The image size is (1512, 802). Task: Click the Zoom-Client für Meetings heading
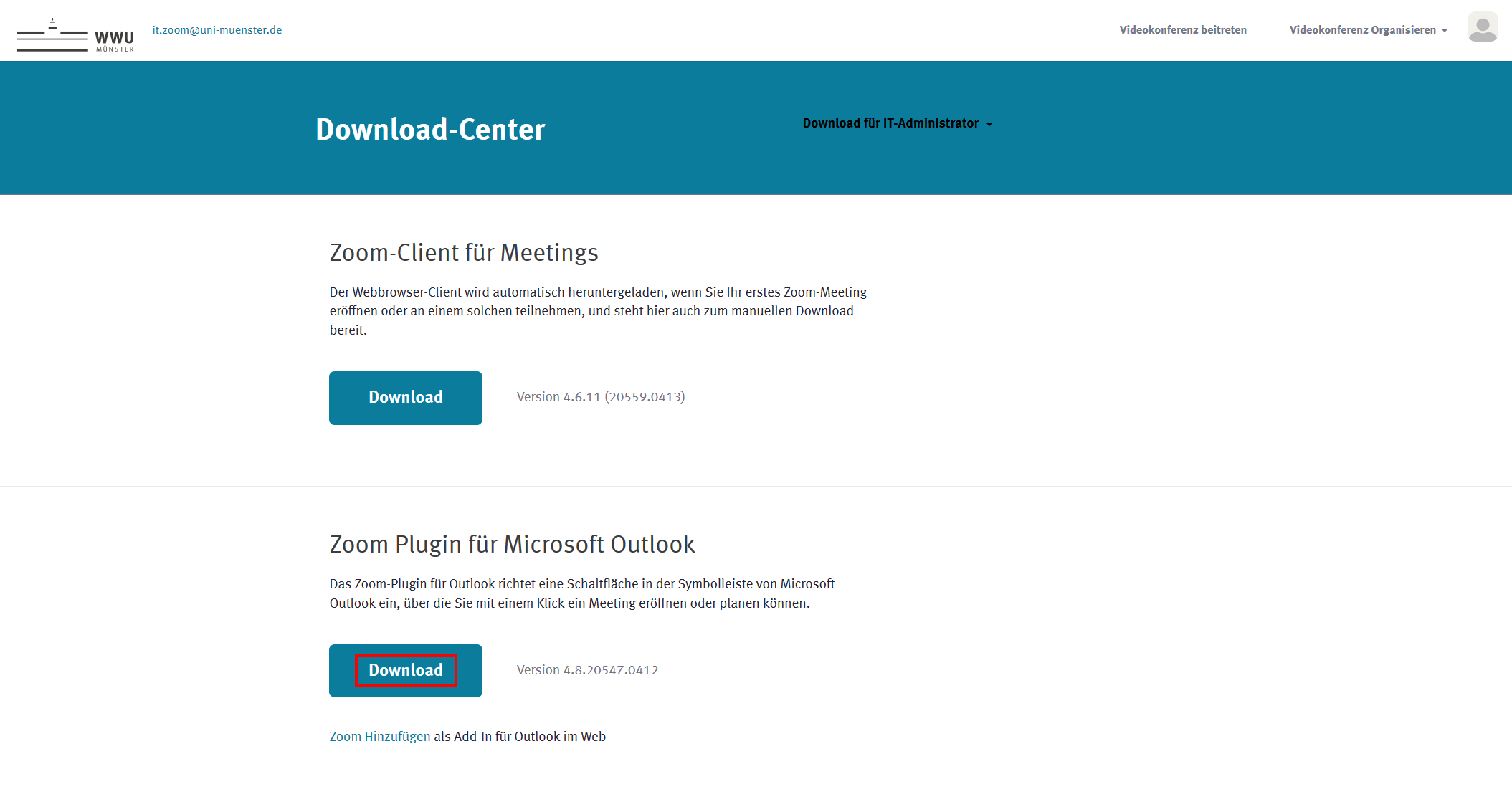point(464,253)
